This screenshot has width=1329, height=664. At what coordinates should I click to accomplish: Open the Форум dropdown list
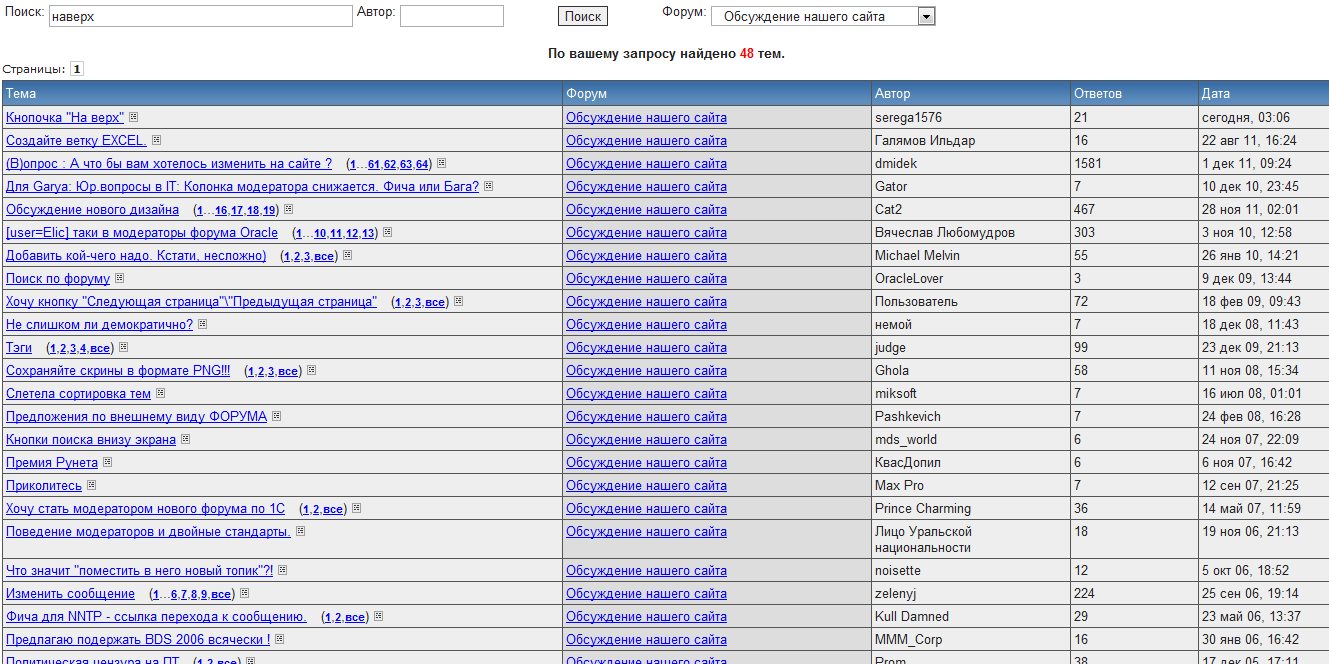pyautogui.click(x=925, y=16)
